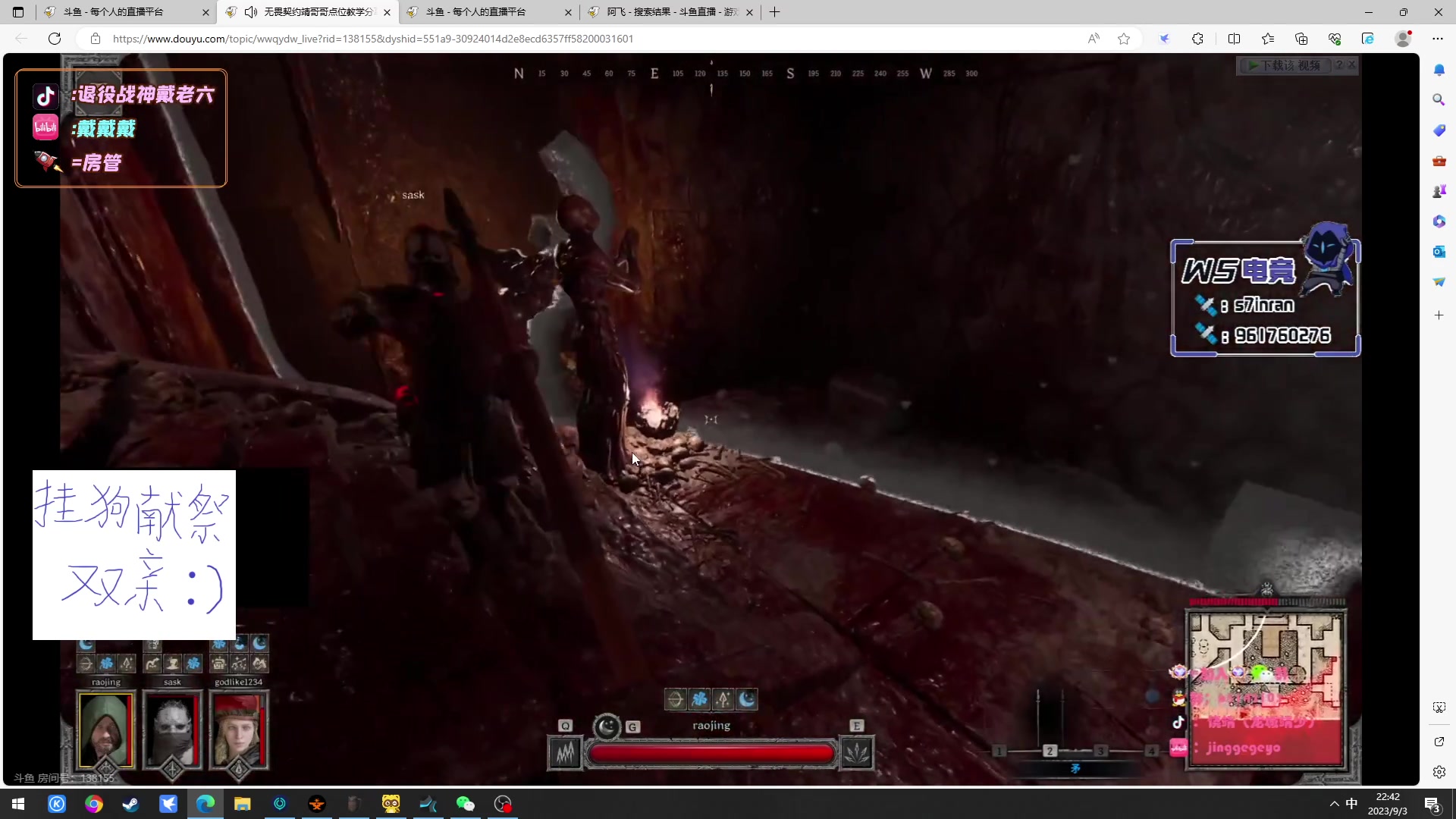Launch Kugou music from taskbar
Screen dimensions: 1456x819
pyautogui.click(x=57, y=804)
